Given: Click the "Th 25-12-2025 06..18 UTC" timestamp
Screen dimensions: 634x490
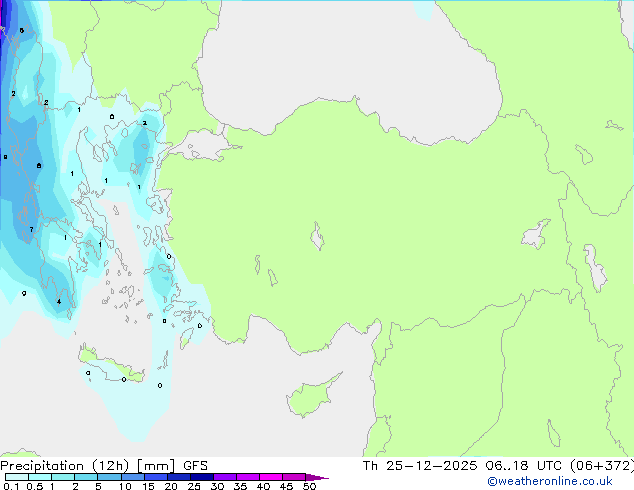Looking at the screenshot, I should pos(462,466).
